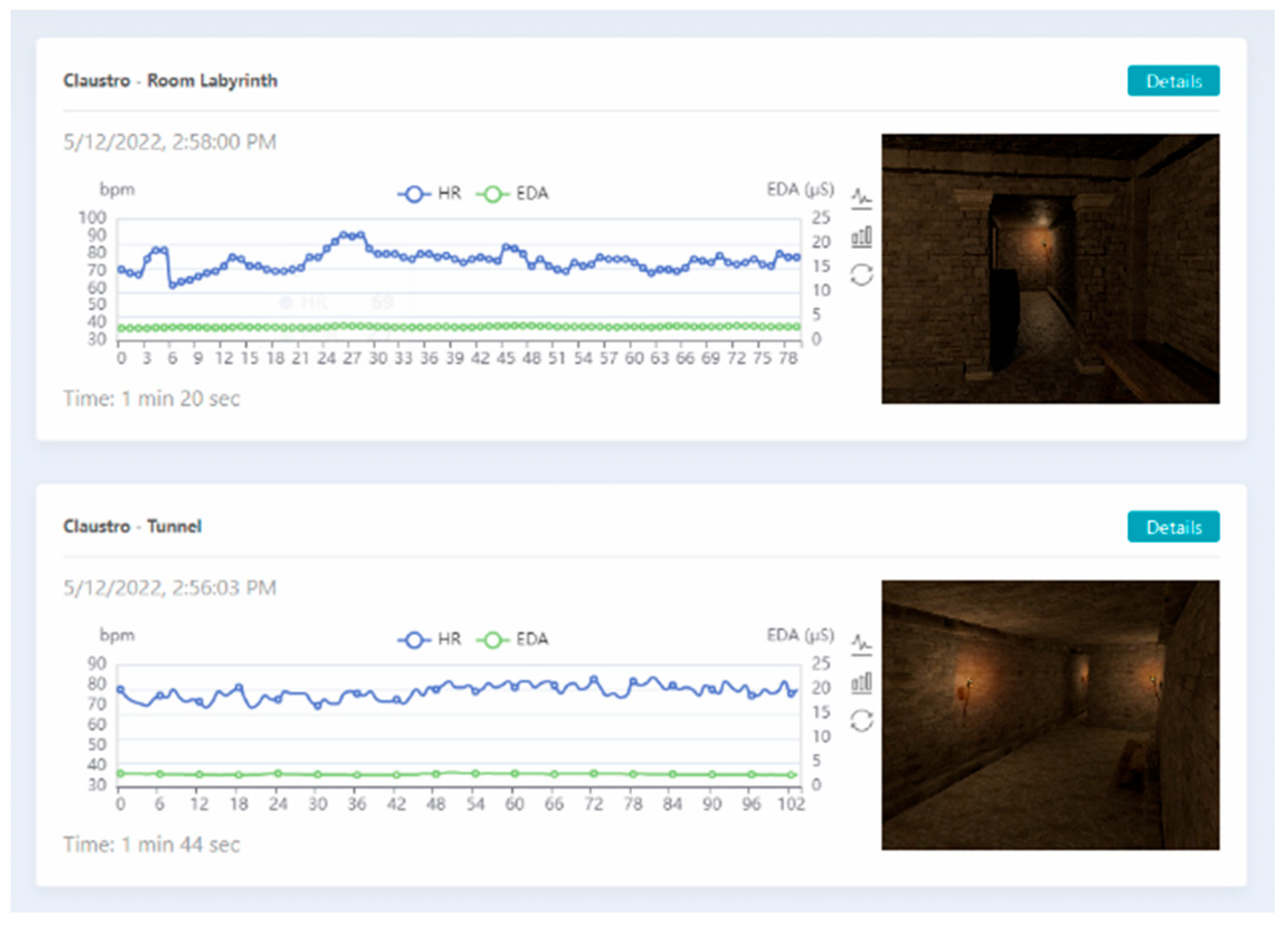Click the Claustro - Tunnel title
This screenshot has height=928, width=1288.
point(132,526)
